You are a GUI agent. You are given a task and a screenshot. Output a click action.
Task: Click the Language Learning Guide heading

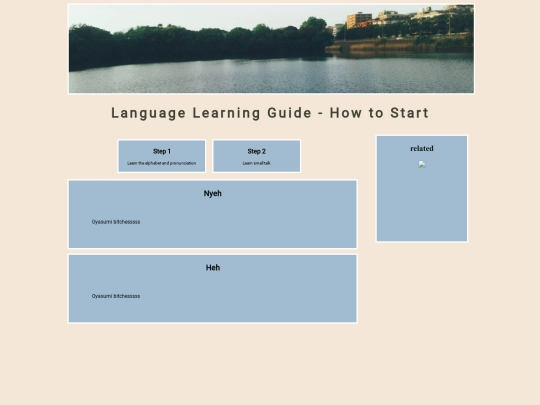click(x=270, y=113)
